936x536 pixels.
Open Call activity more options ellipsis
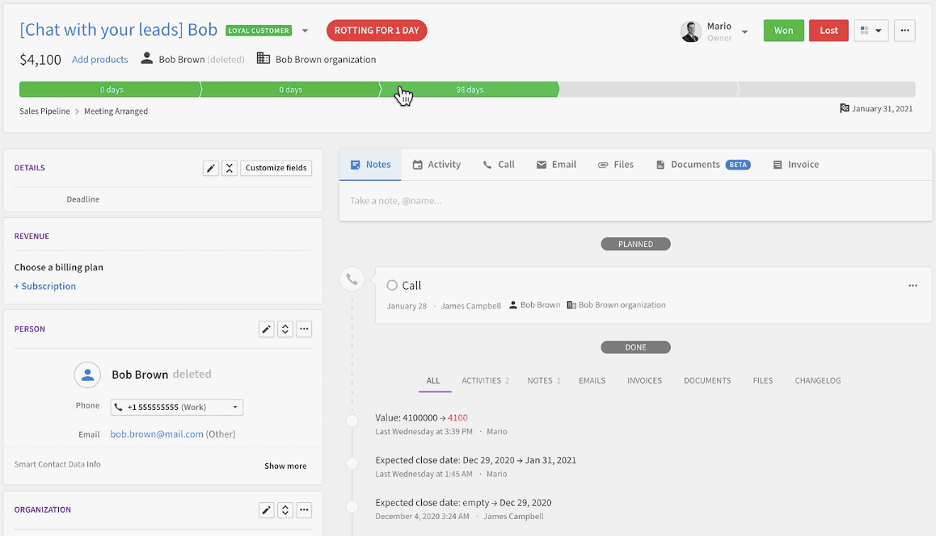pyautogui.click(x=913, y=286)
